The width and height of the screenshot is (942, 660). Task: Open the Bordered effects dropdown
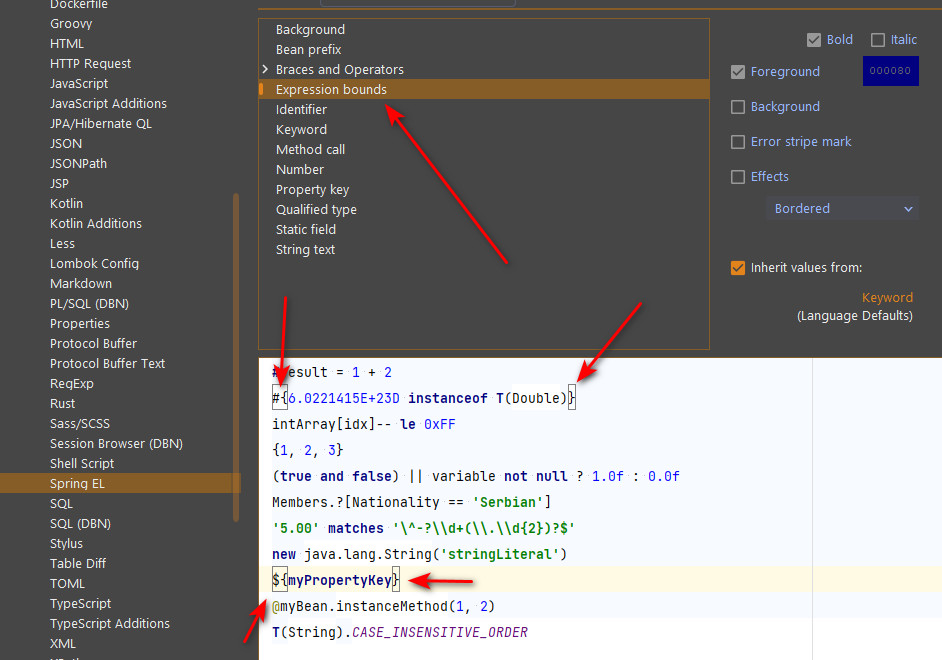pos(842,208)
